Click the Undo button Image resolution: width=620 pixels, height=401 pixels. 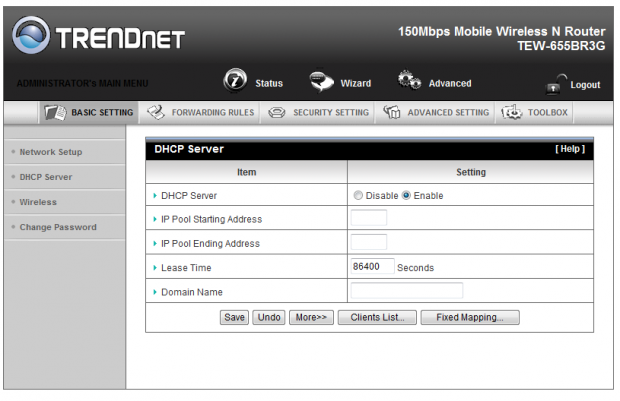point(269,317)
